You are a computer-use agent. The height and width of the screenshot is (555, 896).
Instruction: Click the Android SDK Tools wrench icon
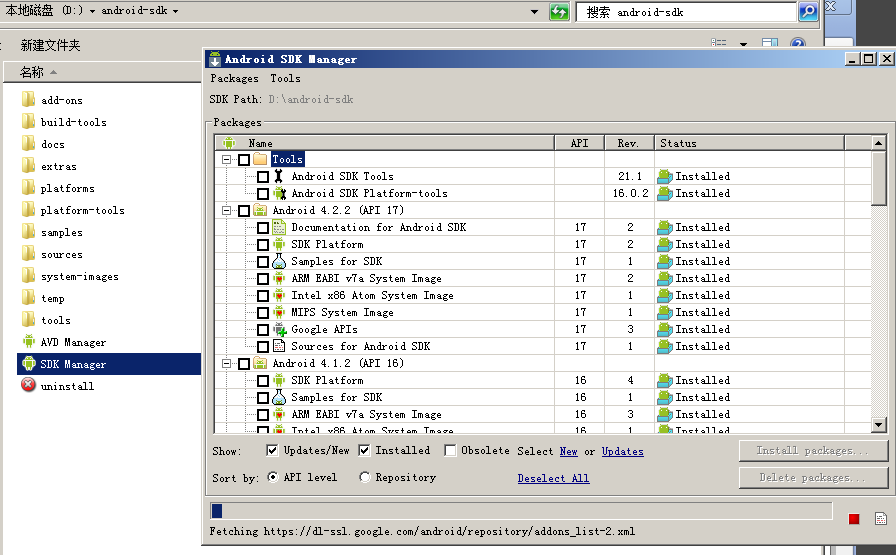278,176
